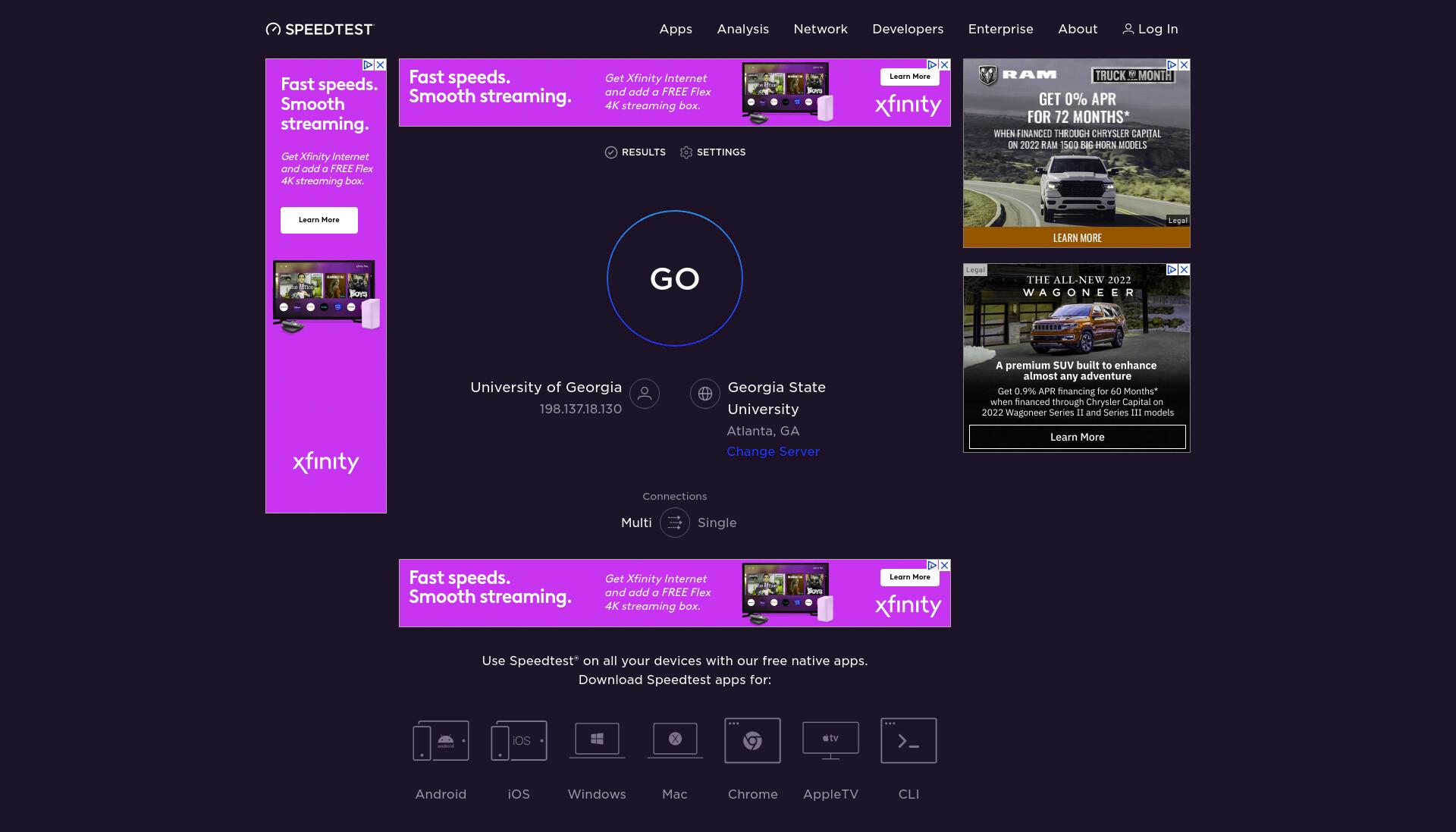The image size is (1456, 832).
Task: Select Single connection mode
Action: (x=717, y=523)
